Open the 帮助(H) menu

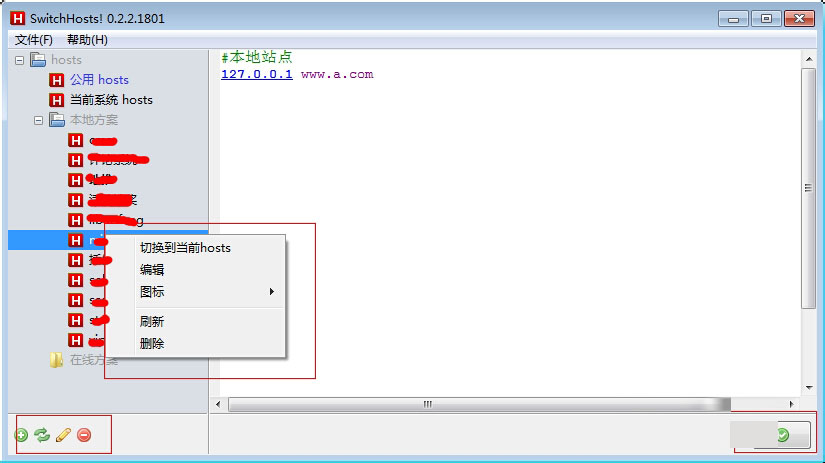(87, 40)
